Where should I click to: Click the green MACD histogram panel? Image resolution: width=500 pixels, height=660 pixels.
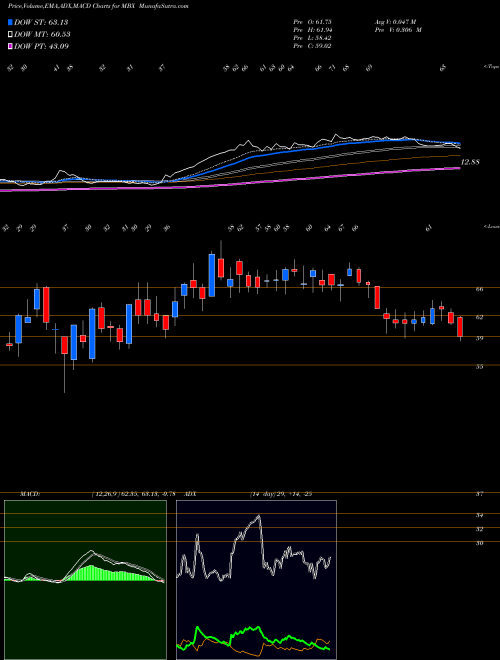pos(85,580)
